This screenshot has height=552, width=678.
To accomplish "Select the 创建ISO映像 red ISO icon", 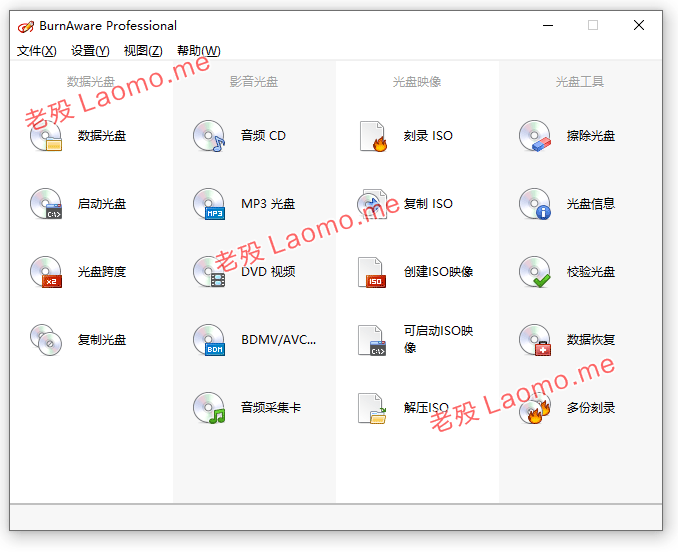I will click(x=372, y=272).
